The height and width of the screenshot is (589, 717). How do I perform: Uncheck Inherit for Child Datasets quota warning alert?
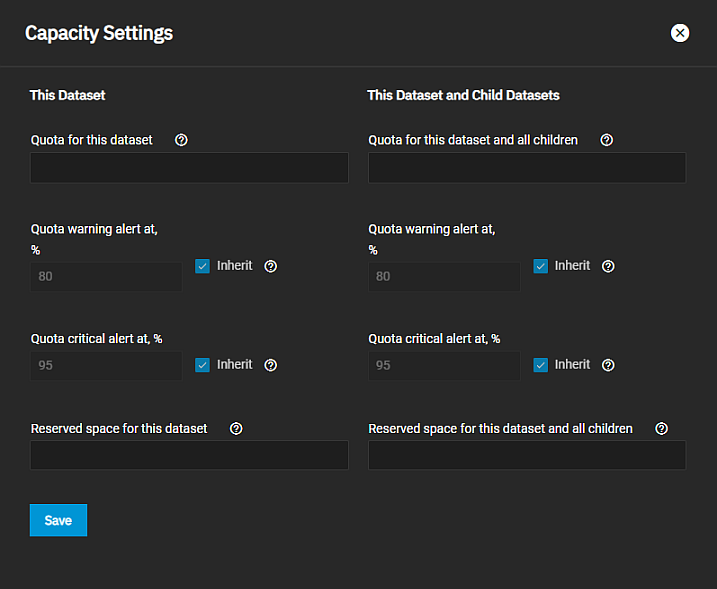(541, 266)
